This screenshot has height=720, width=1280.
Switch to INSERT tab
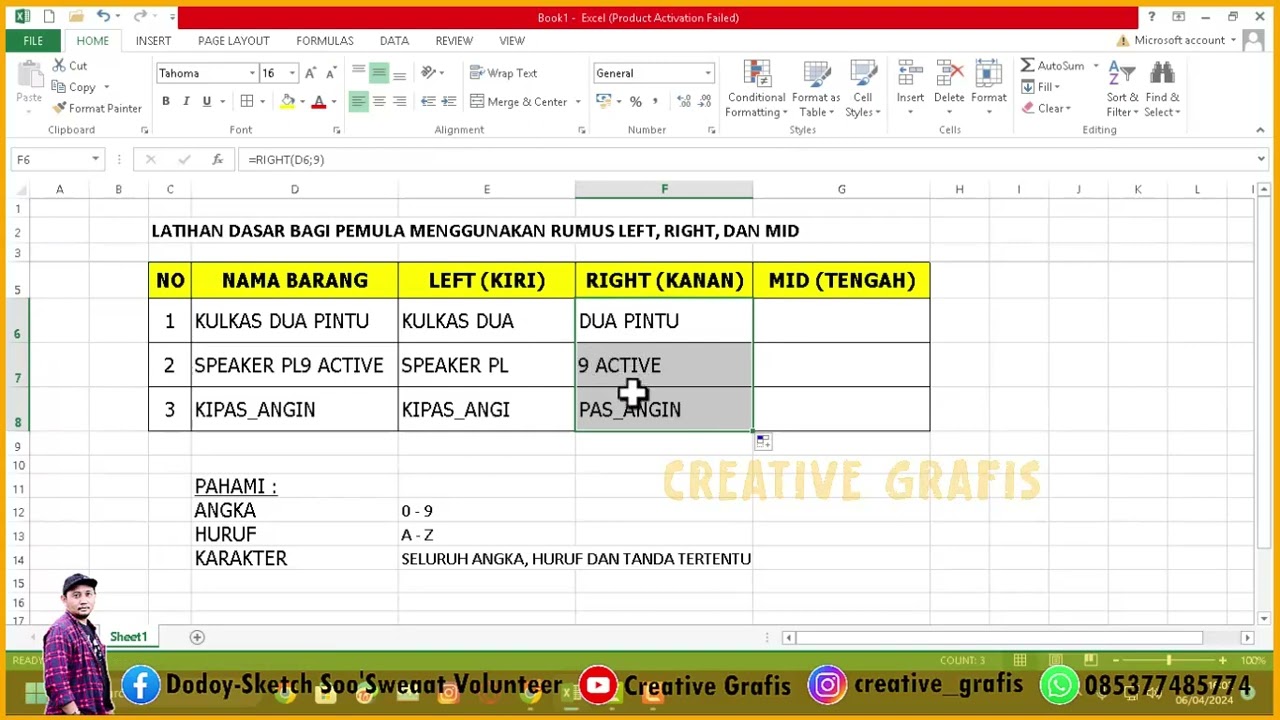153,41
